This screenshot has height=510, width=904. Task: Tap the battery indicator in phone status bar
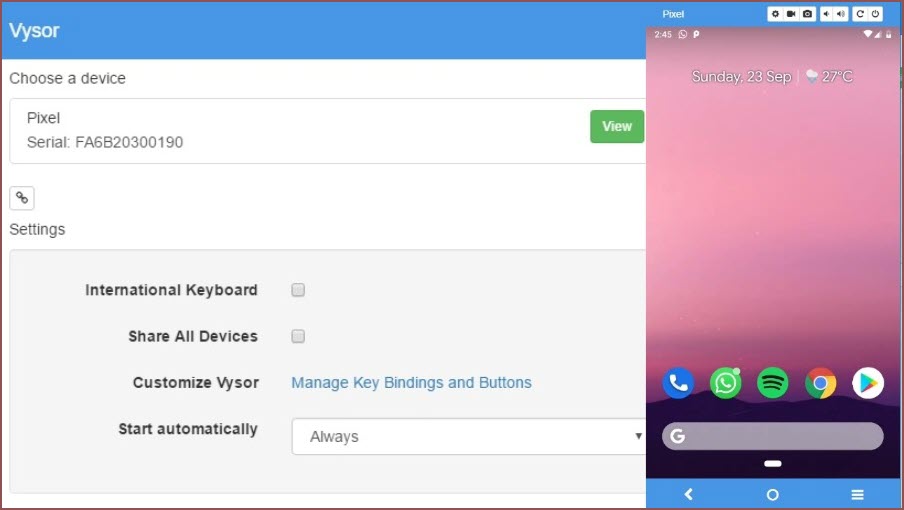(888, 35)
